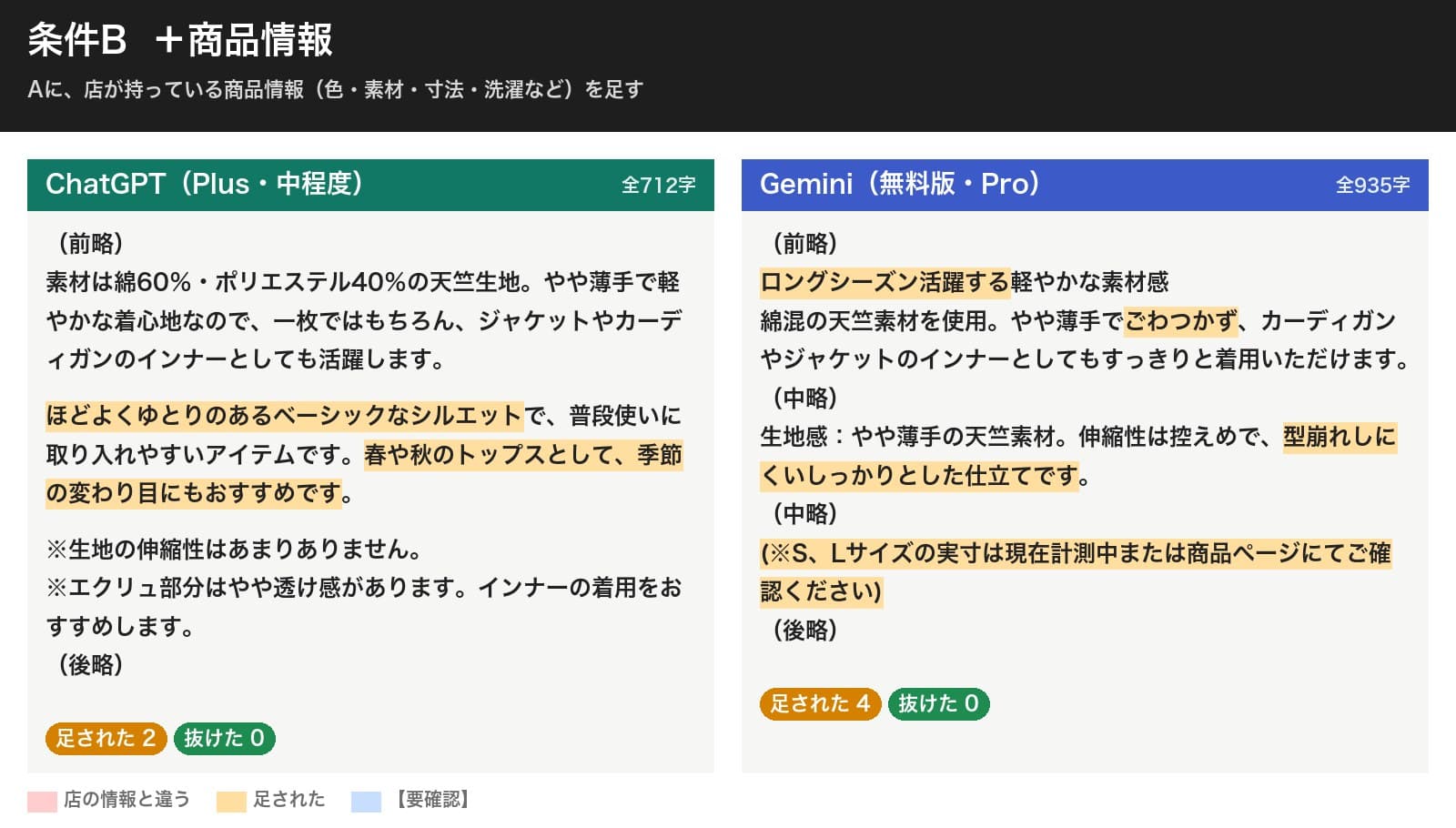The width and height of the screenshot is (1456, 828).
Task: Click （前略） in the Gemini panel
Action: (805, 243)
